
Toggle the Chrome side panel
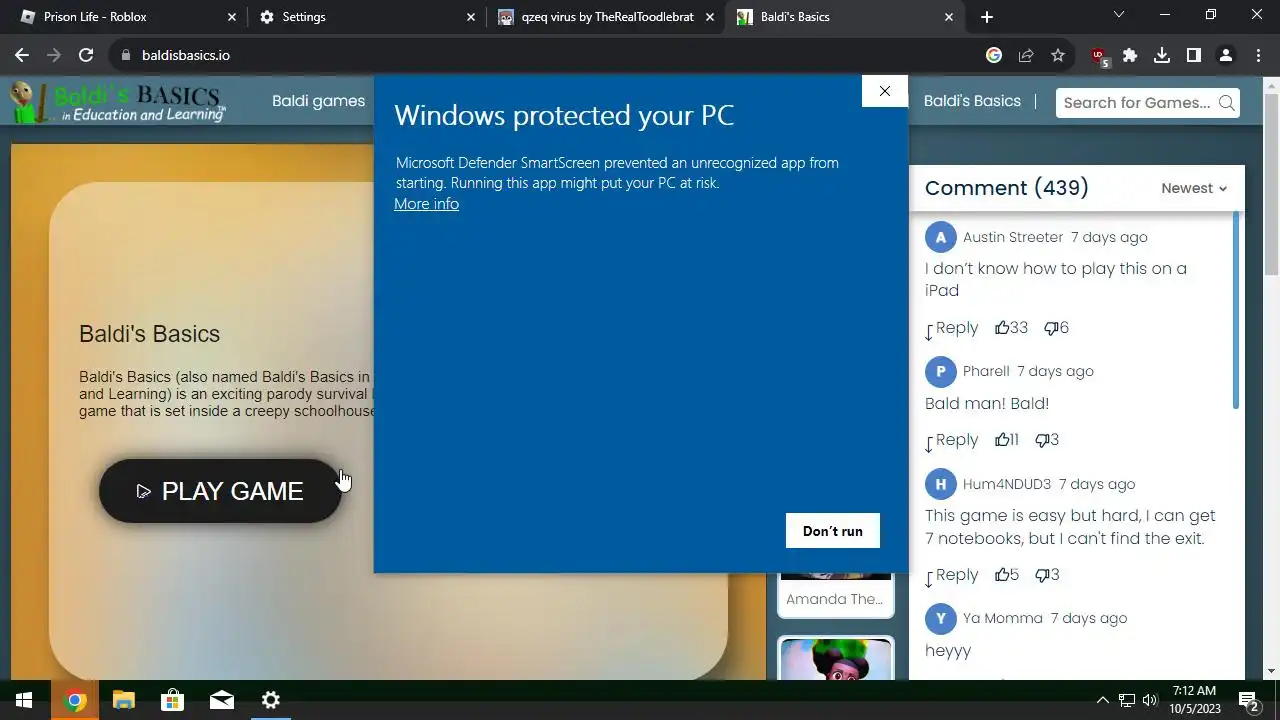(x=1194, y=55)
